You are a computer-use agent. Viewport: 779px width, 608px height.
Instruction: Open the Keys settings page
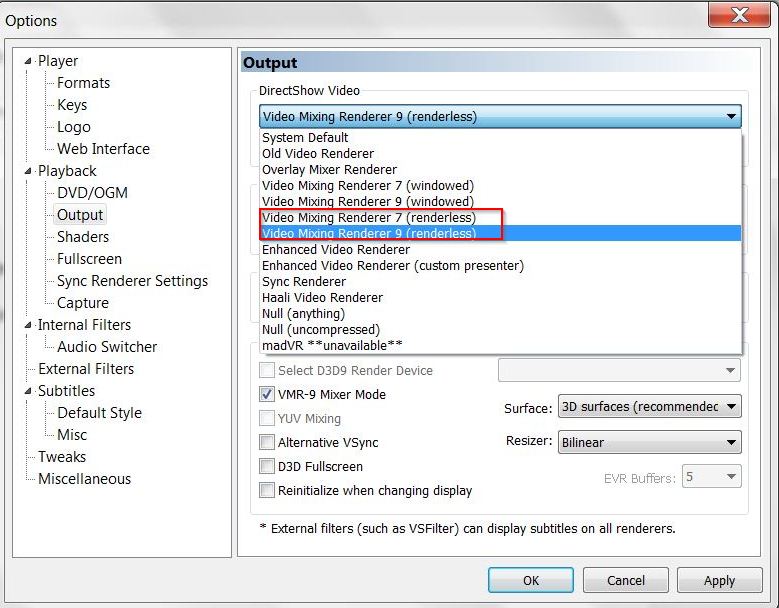72,105
